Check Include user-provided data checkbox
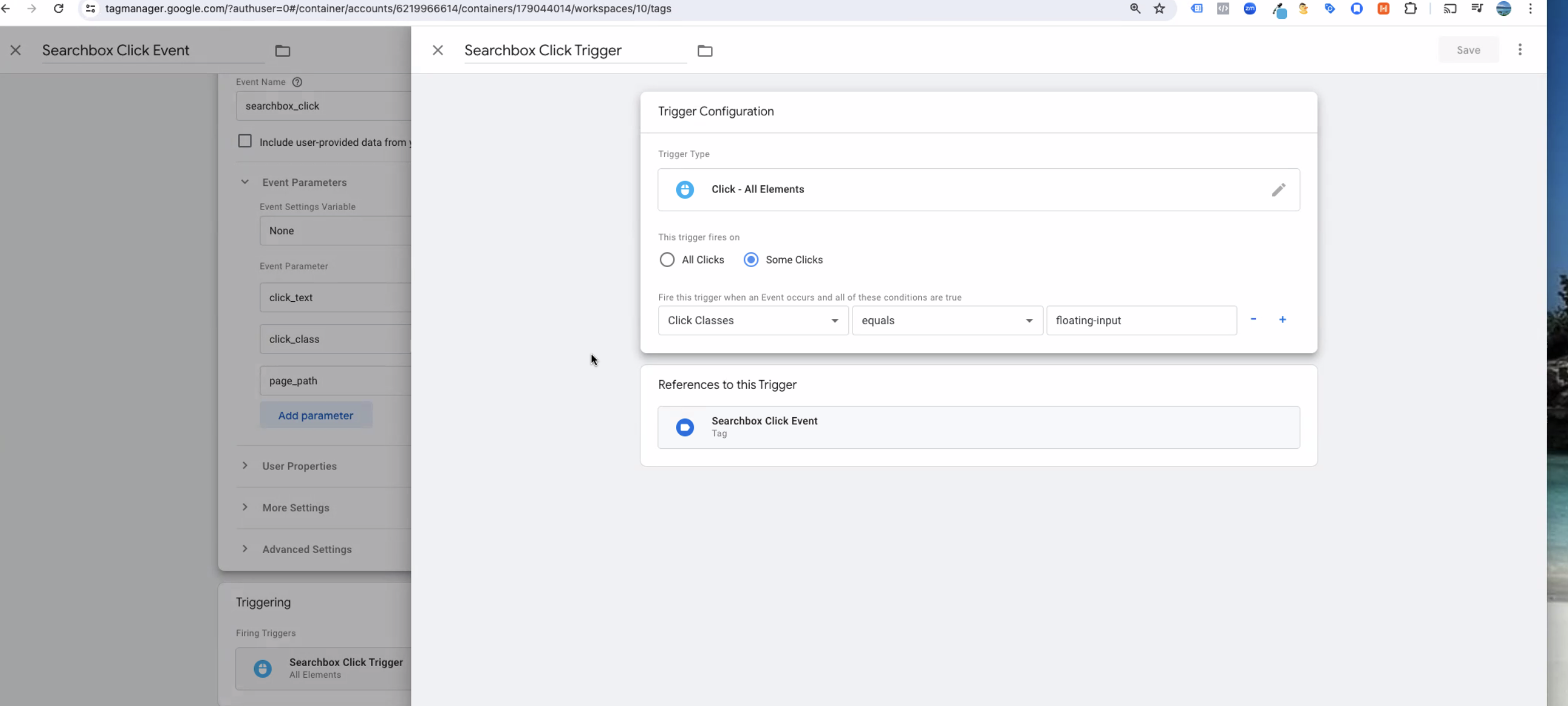This screenshot has height=706, width=1568. click(245, 141)
